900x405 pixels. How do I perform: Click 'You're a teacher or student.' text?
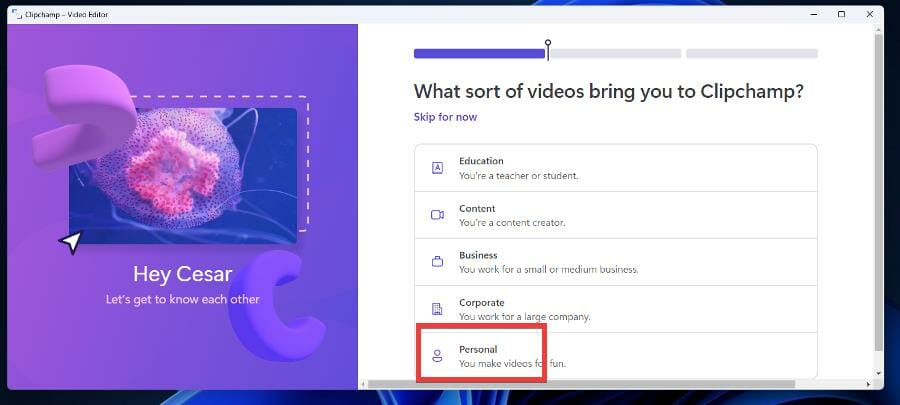518,176
